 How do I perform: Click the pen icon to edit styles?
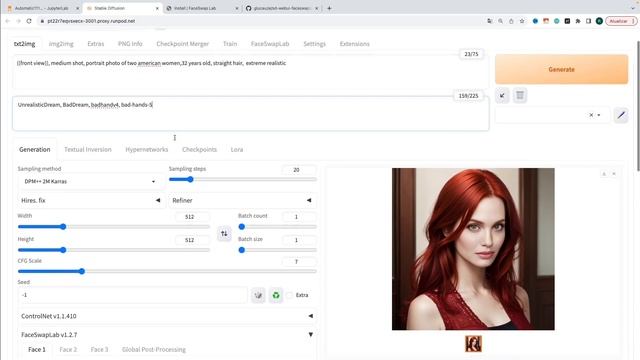[621, 116]
